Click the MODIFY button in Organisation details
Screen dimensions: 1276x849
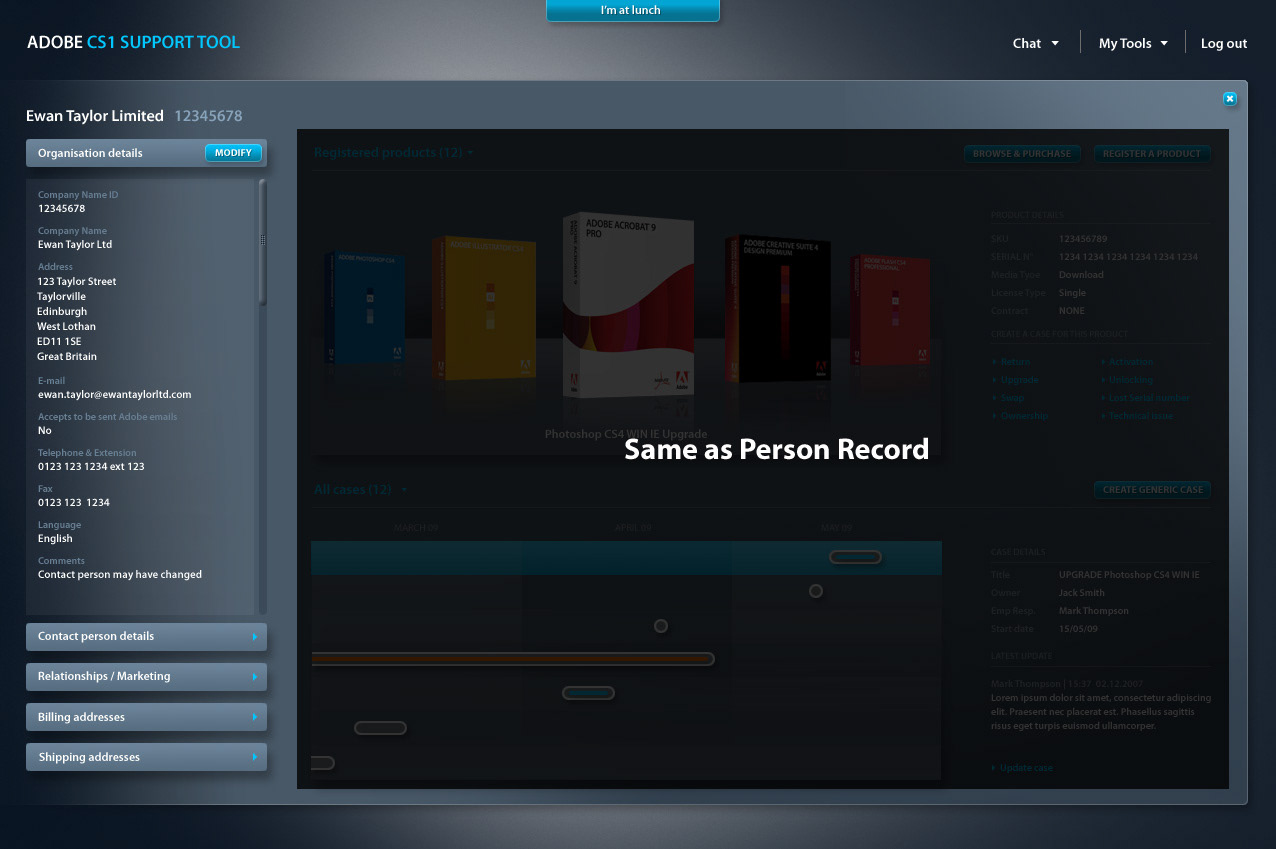point(233,153)
